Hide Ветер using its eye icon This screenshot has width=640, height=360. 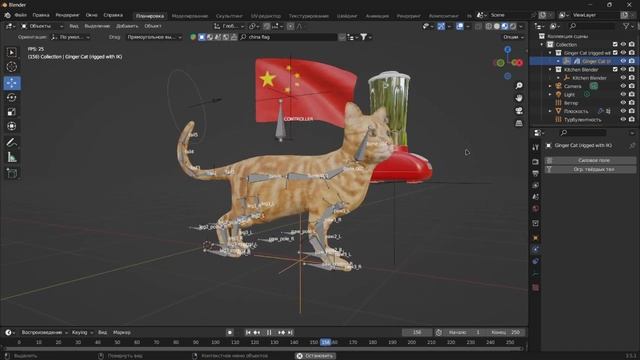pos(623,103)
